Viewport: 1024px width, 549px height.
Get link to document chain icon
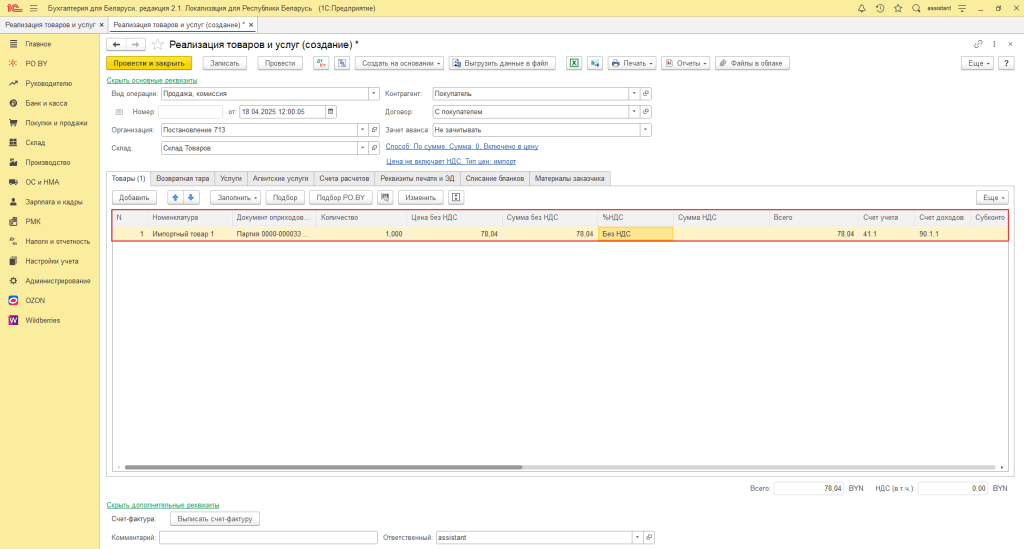coord(978,44)
